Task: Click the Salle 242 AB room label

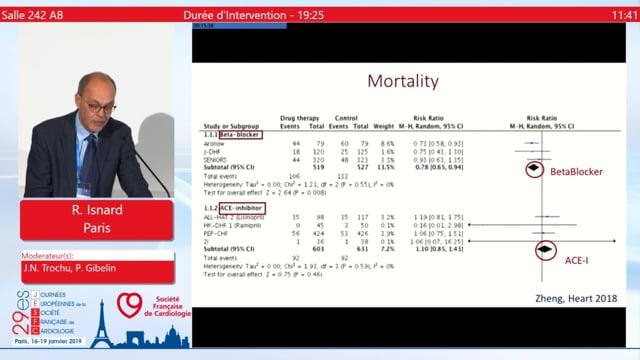Action: click(x=32, y=15)
